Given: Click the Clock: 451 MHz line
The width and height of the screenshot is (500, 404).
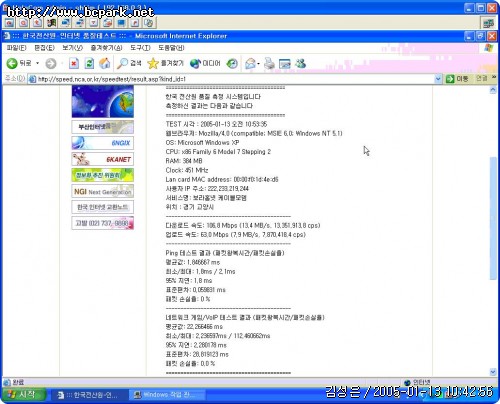Looking at the screenshot, I should tap(187, 170).
